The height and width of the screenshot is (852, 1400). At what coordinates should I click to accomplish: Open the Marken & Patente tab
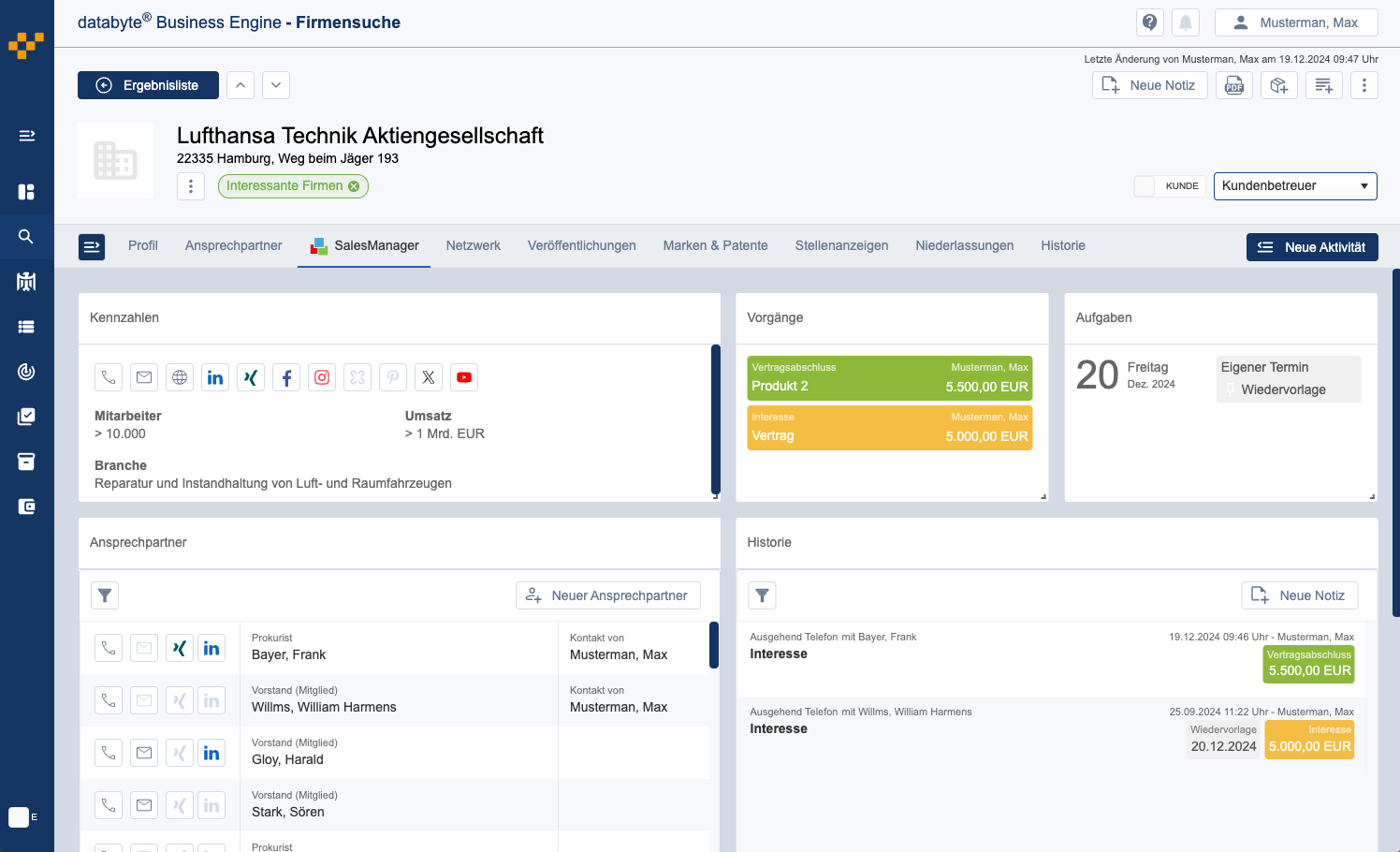pos(715,245)
